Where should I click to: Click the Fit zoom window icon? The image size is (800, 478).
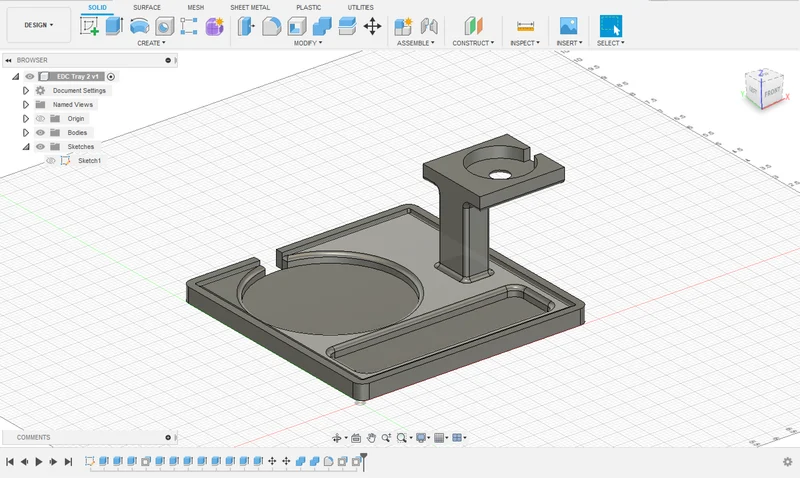click(x=402, y=438)
